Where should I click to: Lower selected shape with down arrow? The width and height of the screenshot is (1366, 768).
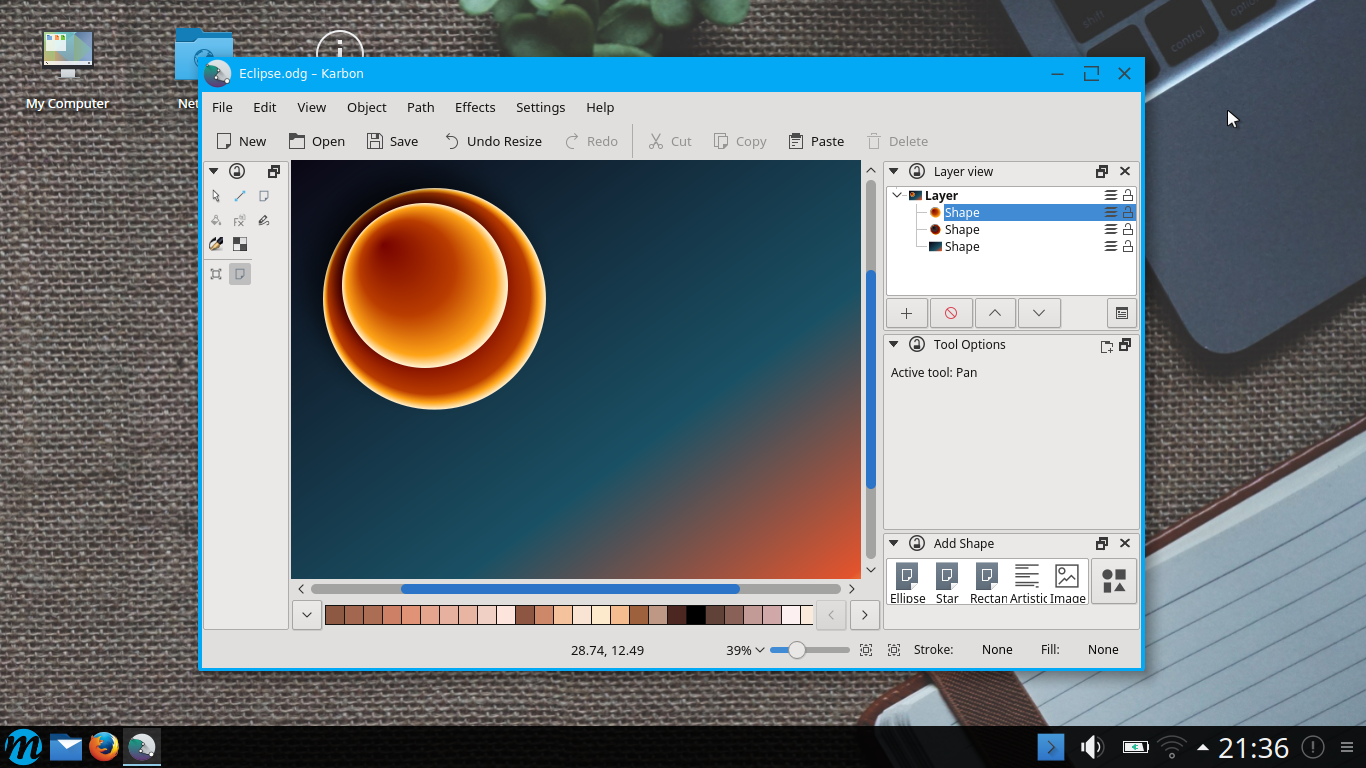[x=1039, y=313]
